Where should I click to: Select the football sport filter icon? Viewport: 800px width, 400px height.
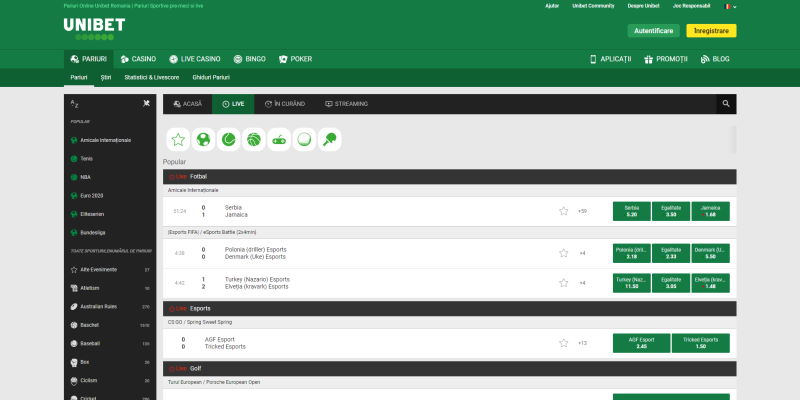[x=203, y=140]
